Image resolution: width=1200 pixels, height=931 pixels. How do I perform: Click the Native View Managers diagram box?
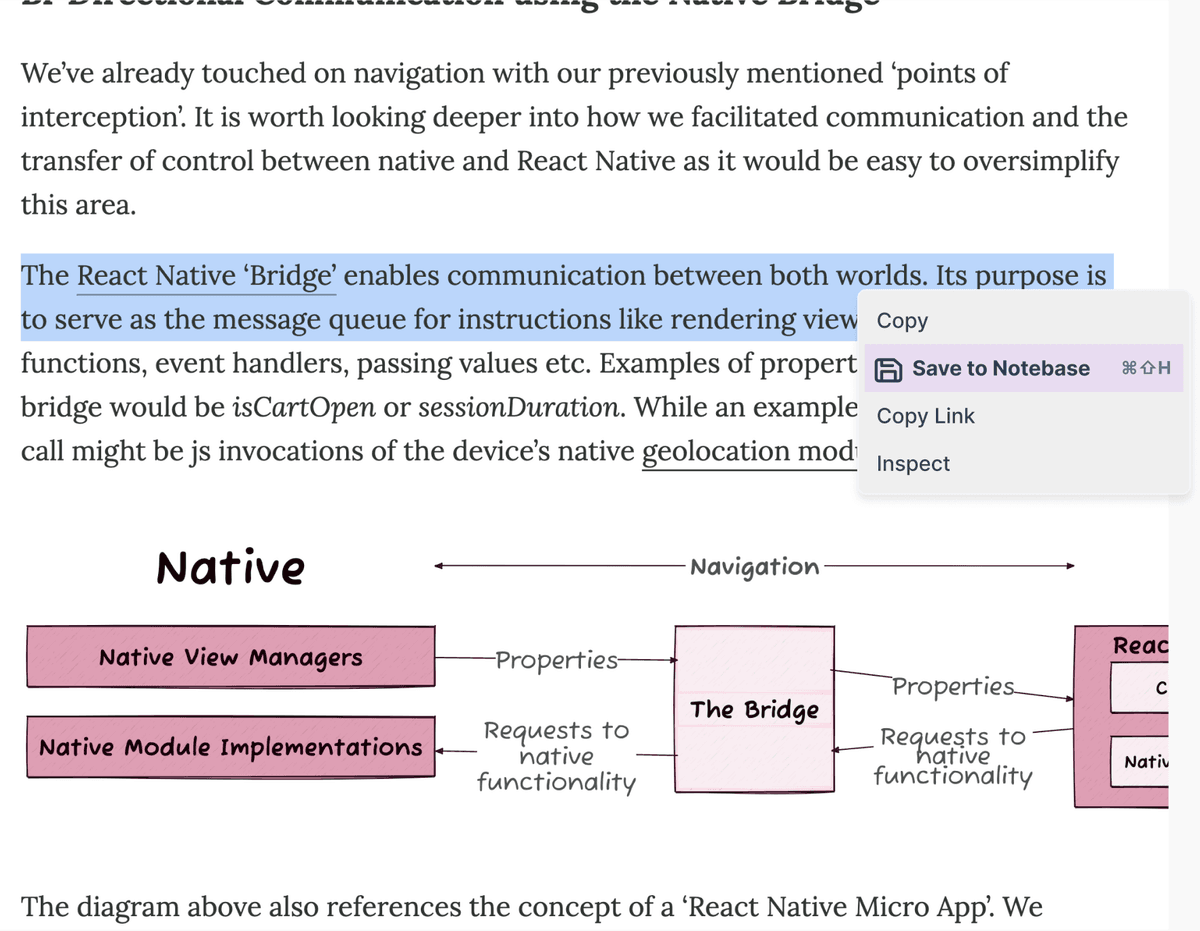(231, 657)
